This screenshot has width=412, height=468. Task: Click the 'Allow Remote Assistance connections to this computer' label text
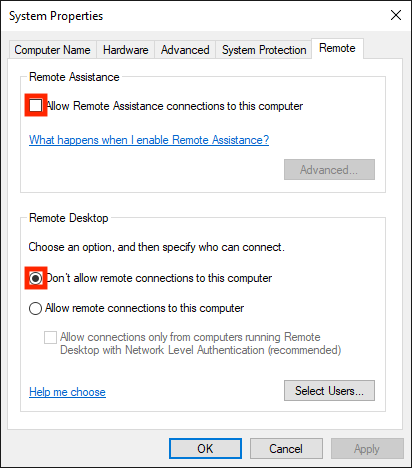[x=174, y=106]
